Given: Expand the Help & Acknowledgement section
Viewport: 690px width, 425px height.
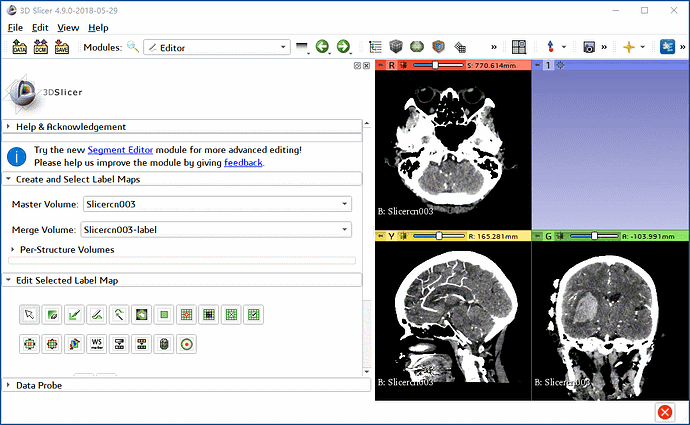Looking at the screenshot, I should point(182,127).
